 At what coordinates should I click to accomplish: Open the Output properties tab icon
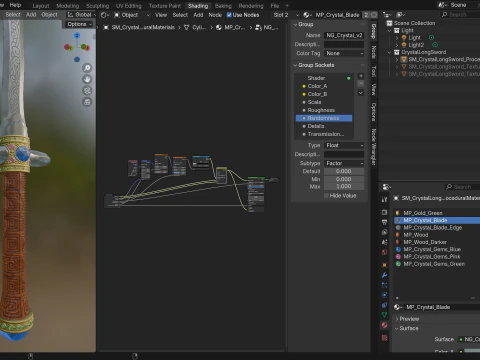tap(384, 222)
